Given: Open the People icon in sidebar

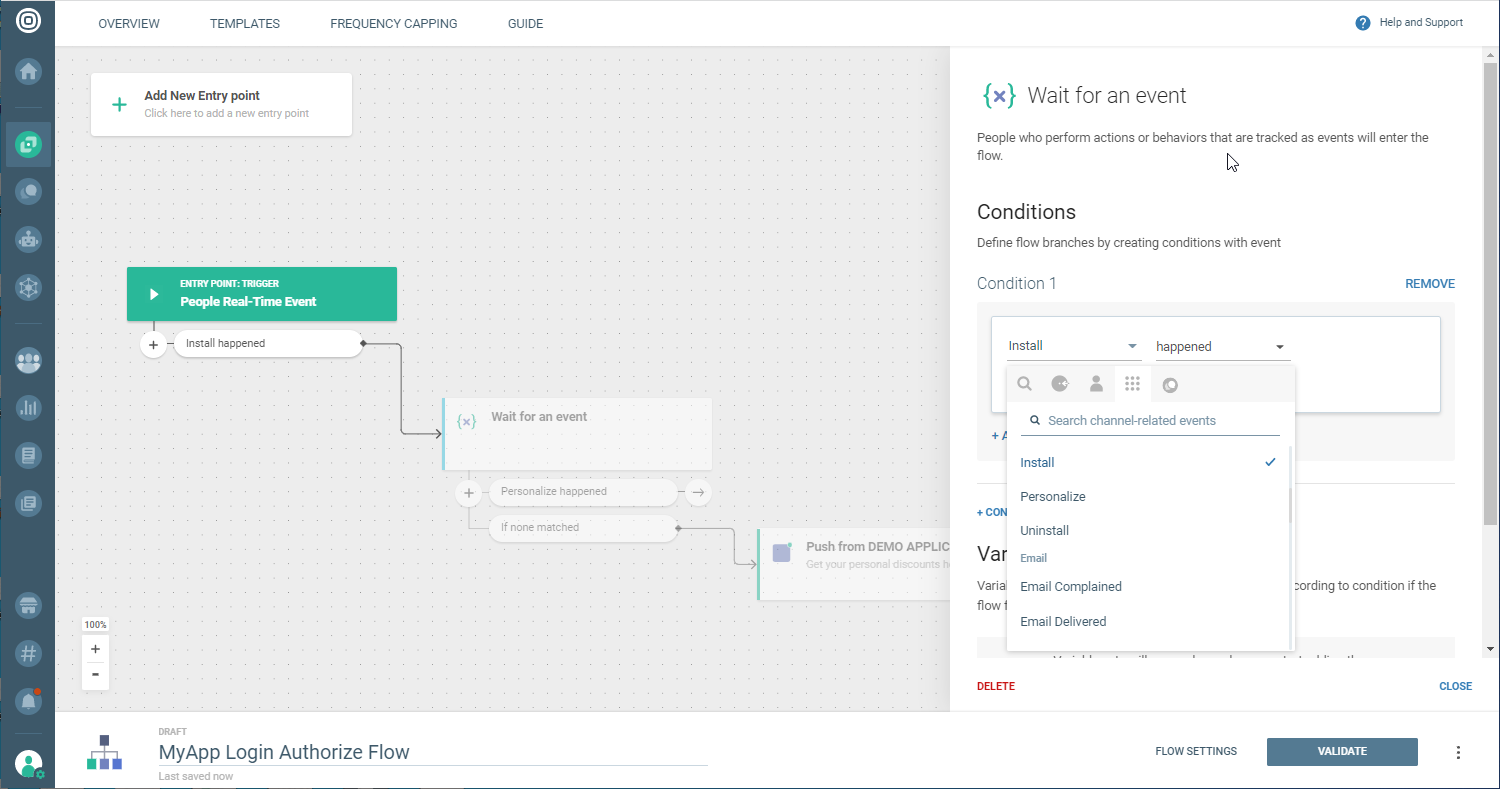Looking at the screenshot, I should coord(28,361).
